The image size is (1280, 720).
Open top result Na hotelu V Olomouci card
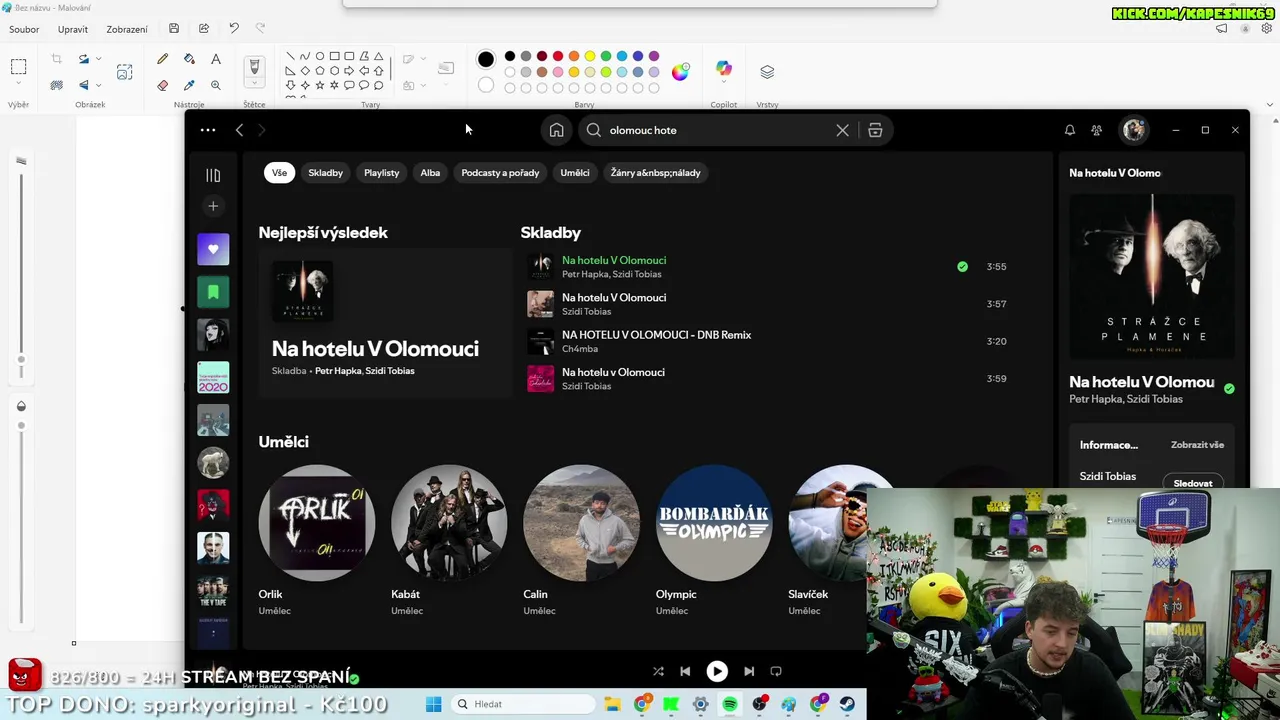pos(385,323)
